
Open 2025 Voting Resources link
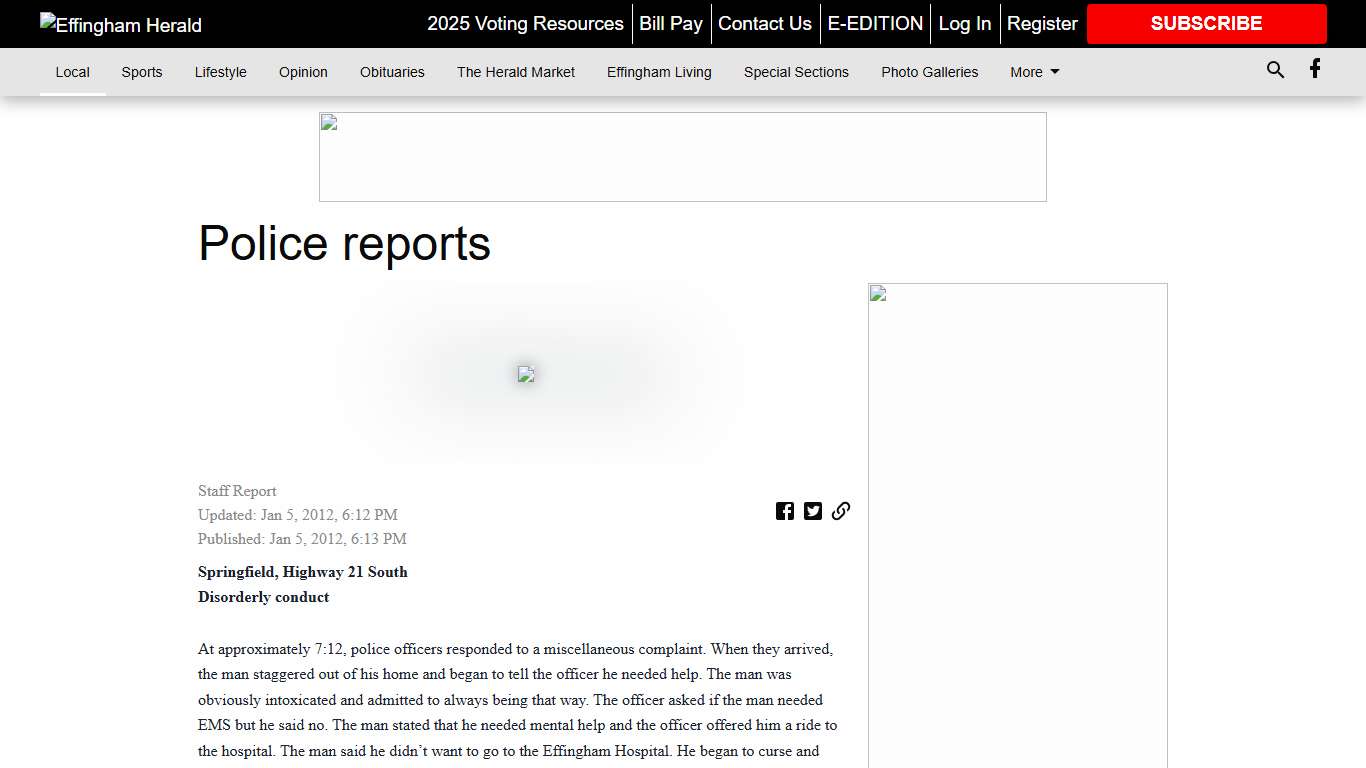click(x=525, y=24)
